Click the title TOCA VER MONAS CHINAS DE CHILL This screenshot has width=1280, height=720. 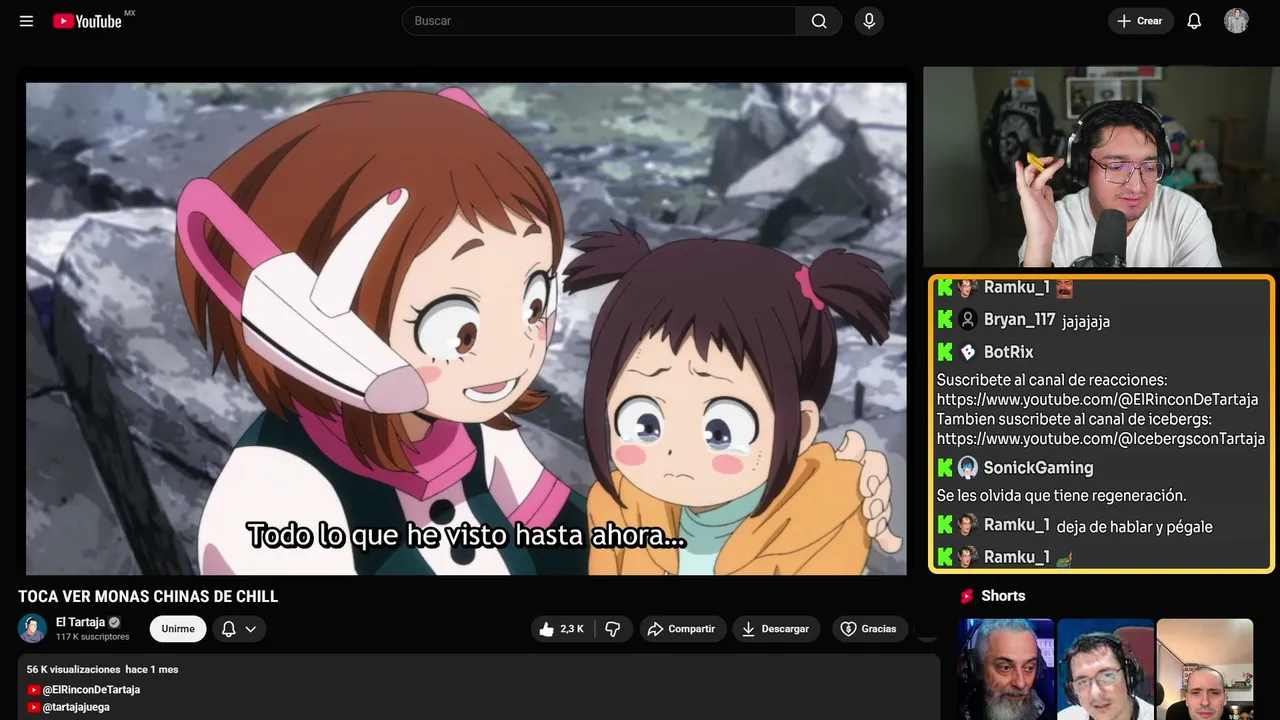point(148,597)
